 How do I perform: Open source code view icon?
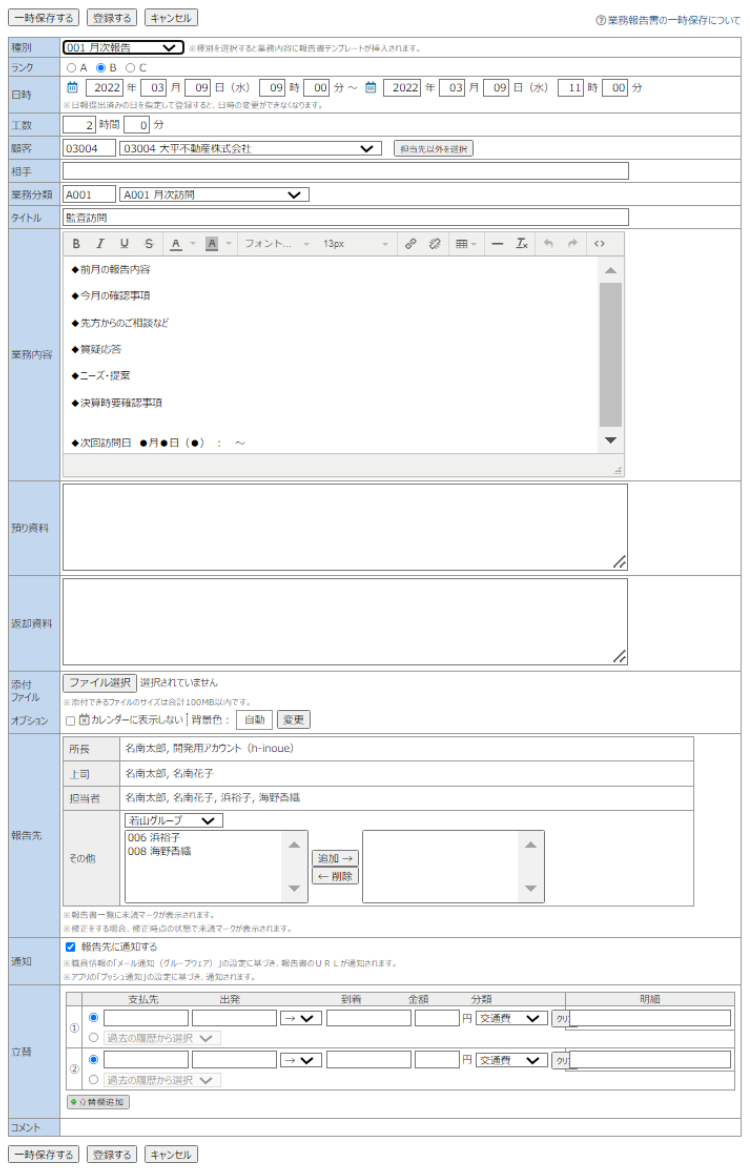click(599, 244)
